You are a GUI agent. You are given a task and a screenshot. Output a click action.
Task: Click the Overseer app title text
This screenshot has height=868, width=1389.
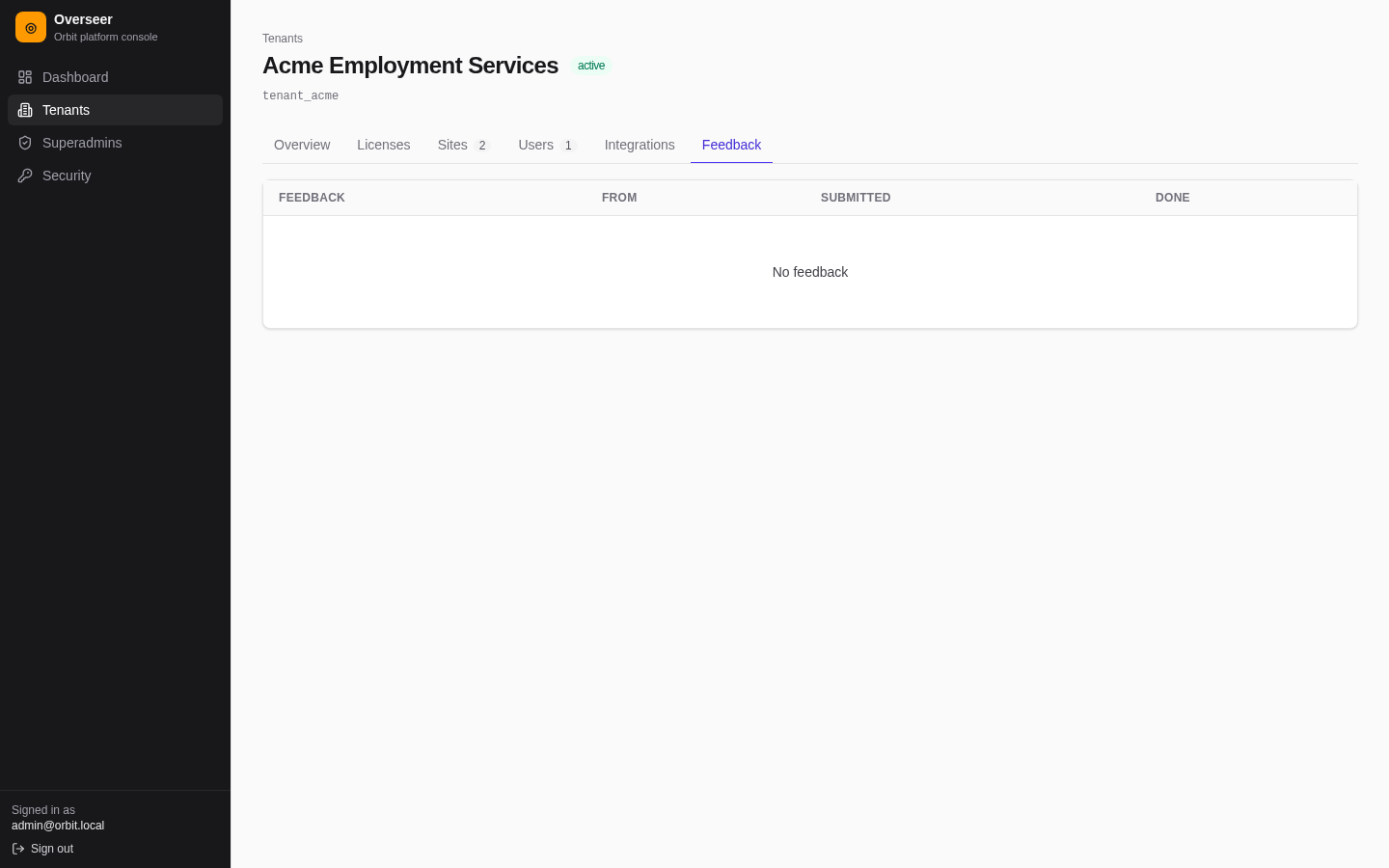[x=83, y=19]
